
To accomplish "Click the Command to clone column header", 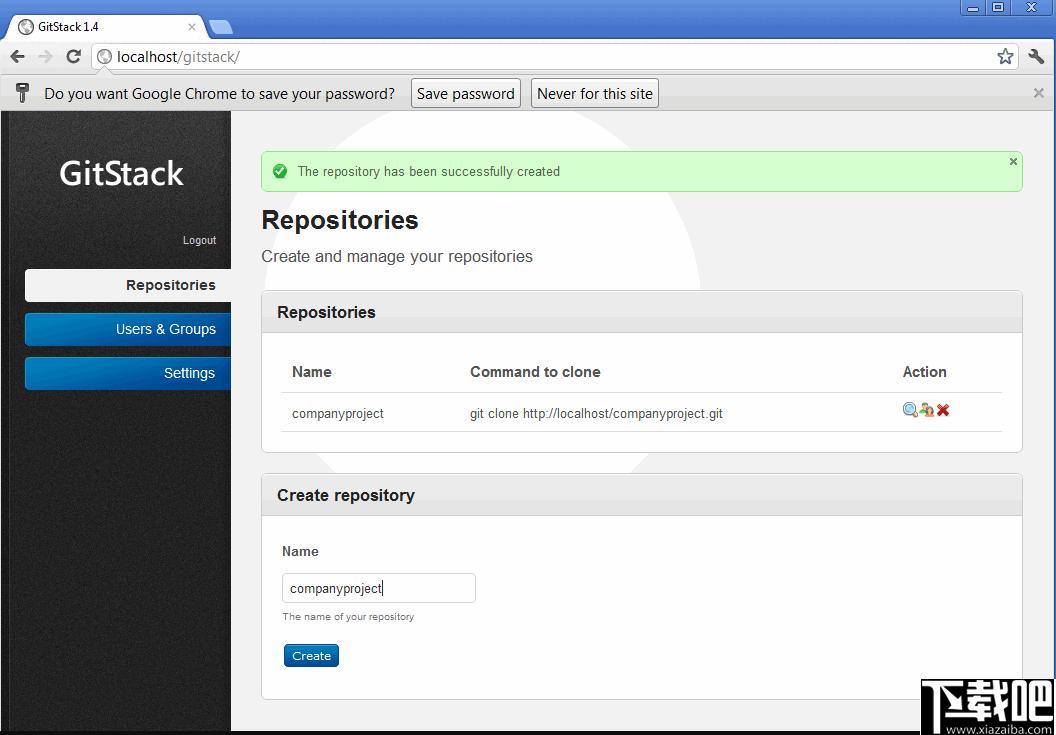I will click(535, 372).
